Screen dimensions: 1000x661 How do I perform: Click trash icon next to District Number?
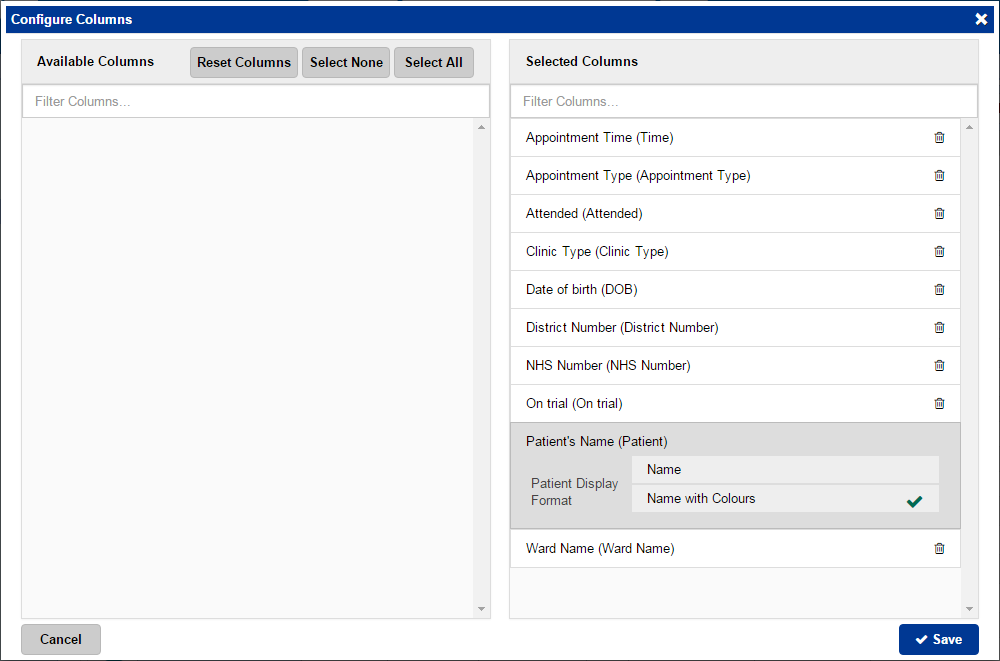click(939, 328)
